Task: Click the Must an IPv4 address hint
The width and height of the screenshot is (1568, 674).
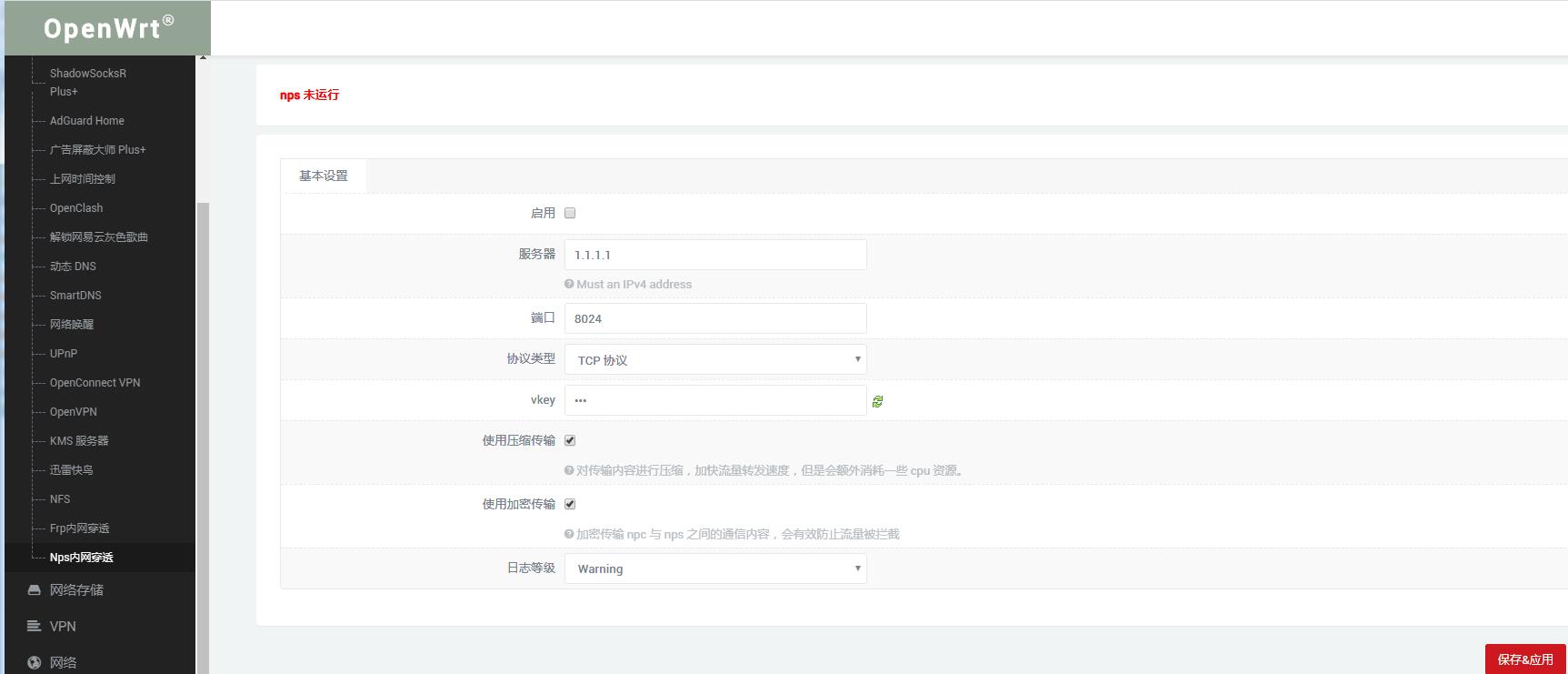Action: [634, 284]
